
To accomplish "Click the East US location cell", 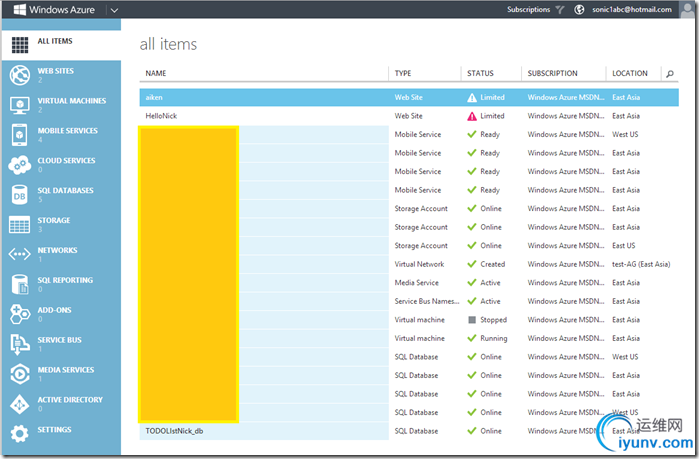I will (623, 246).
